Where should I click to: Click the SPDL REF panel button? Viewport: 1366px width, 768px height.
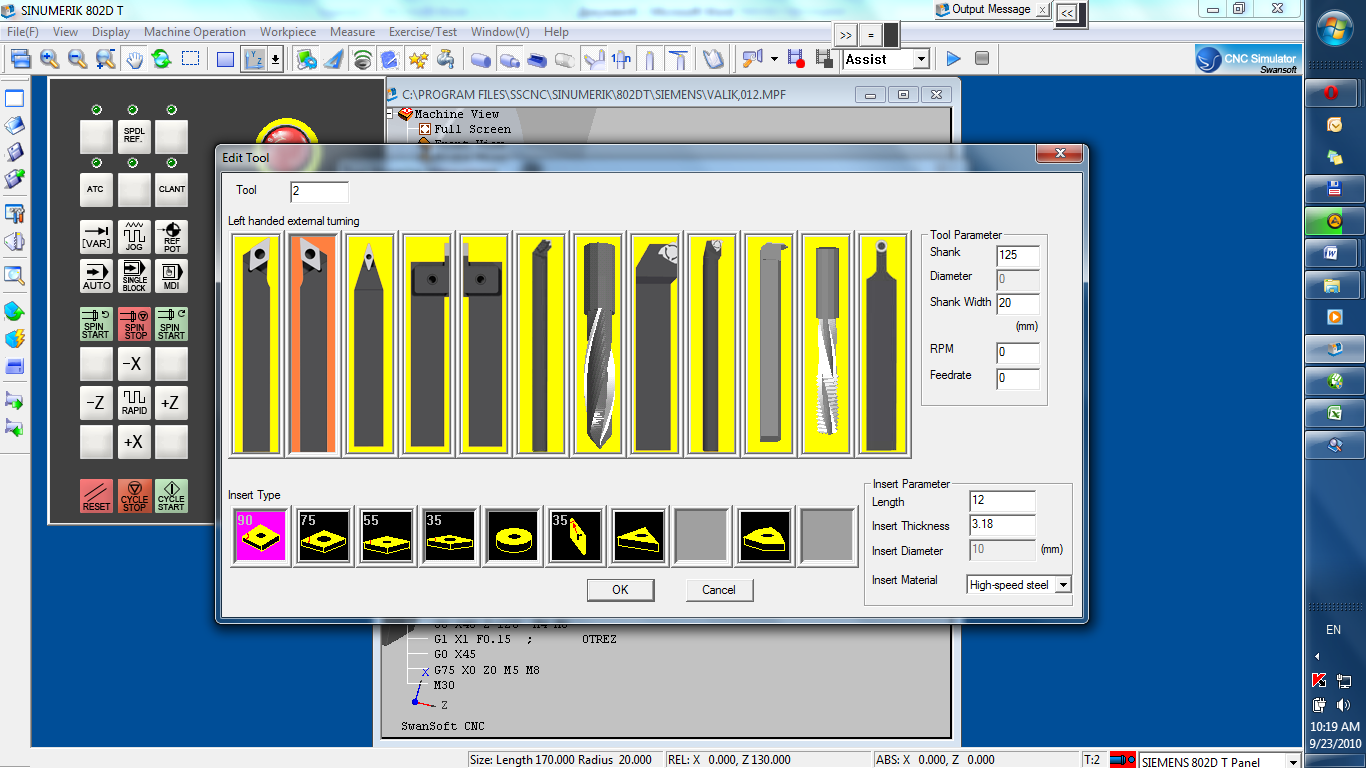pos(134,136)
